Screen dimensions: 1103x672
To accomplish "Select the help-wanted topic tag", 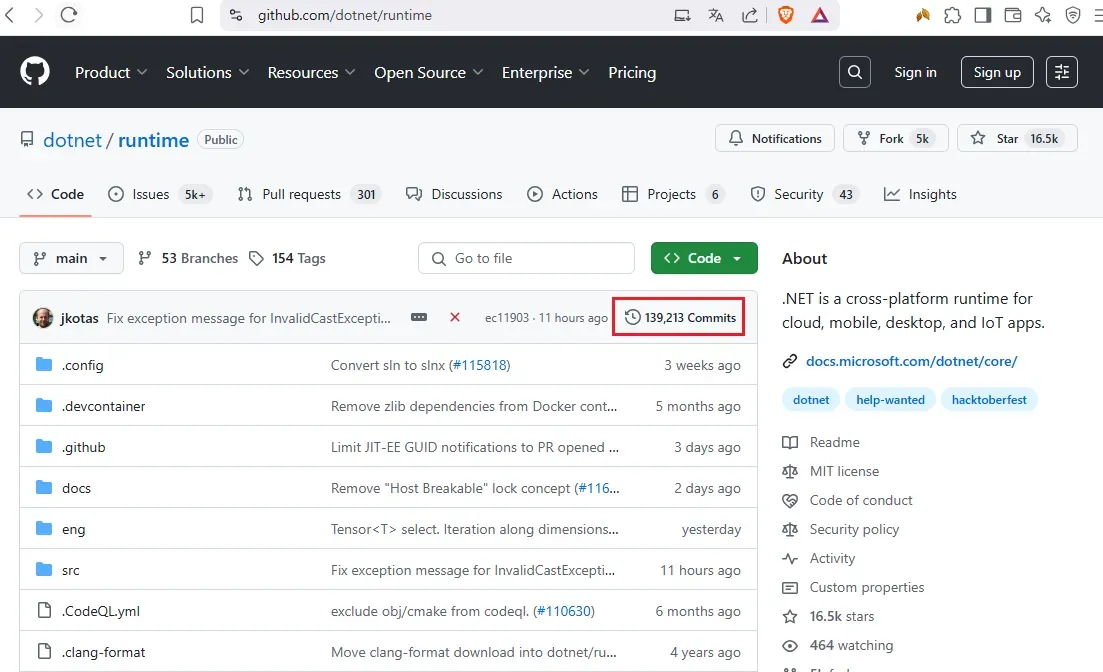I will click(x=890, y=400).
